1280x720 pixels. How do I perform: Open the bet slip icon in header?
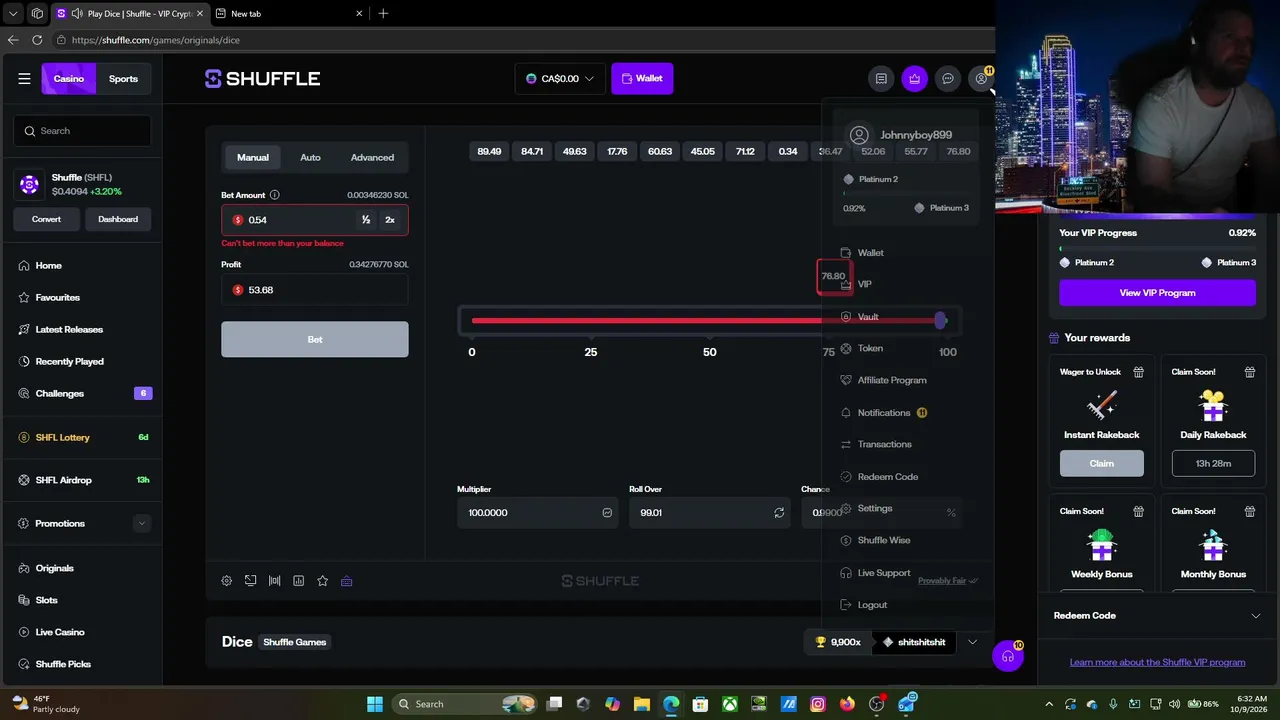tap(881, 79)
